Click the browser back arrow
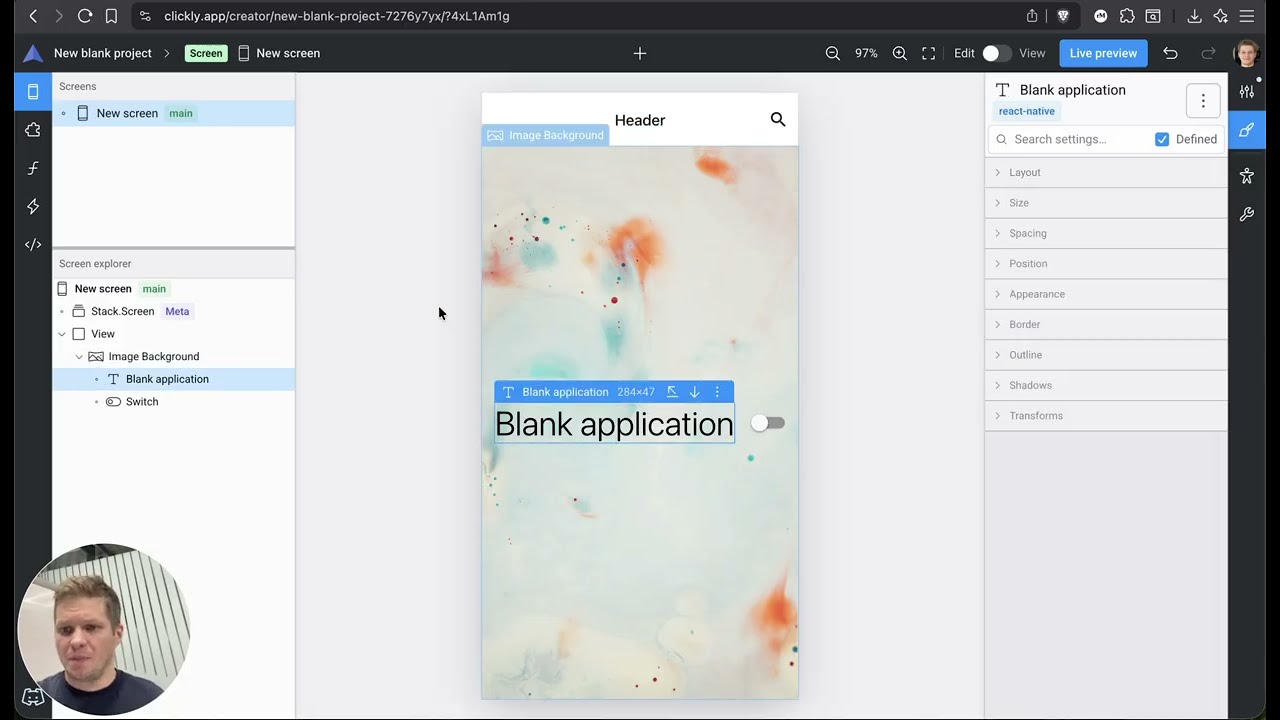This screenshot has width=1280, height=720. click(x=33, y=16)
